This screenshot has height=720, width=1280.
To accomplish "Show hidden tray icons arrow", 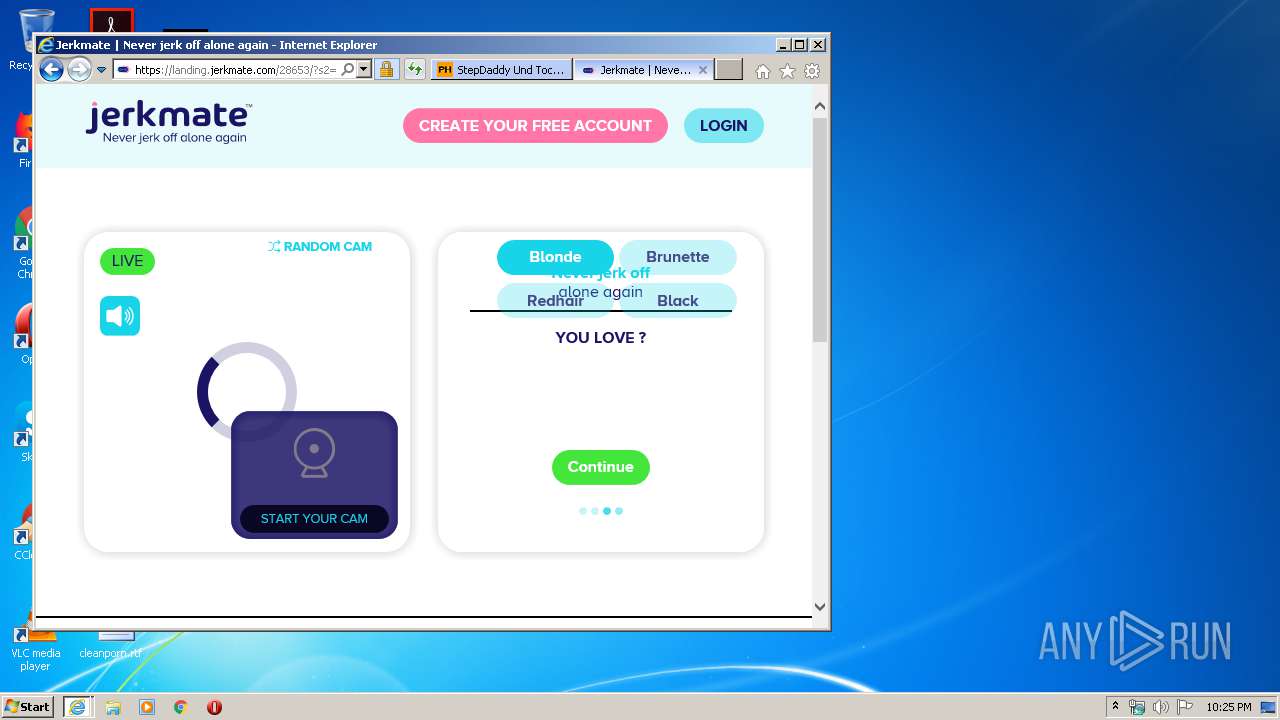I will point(1115,706).
